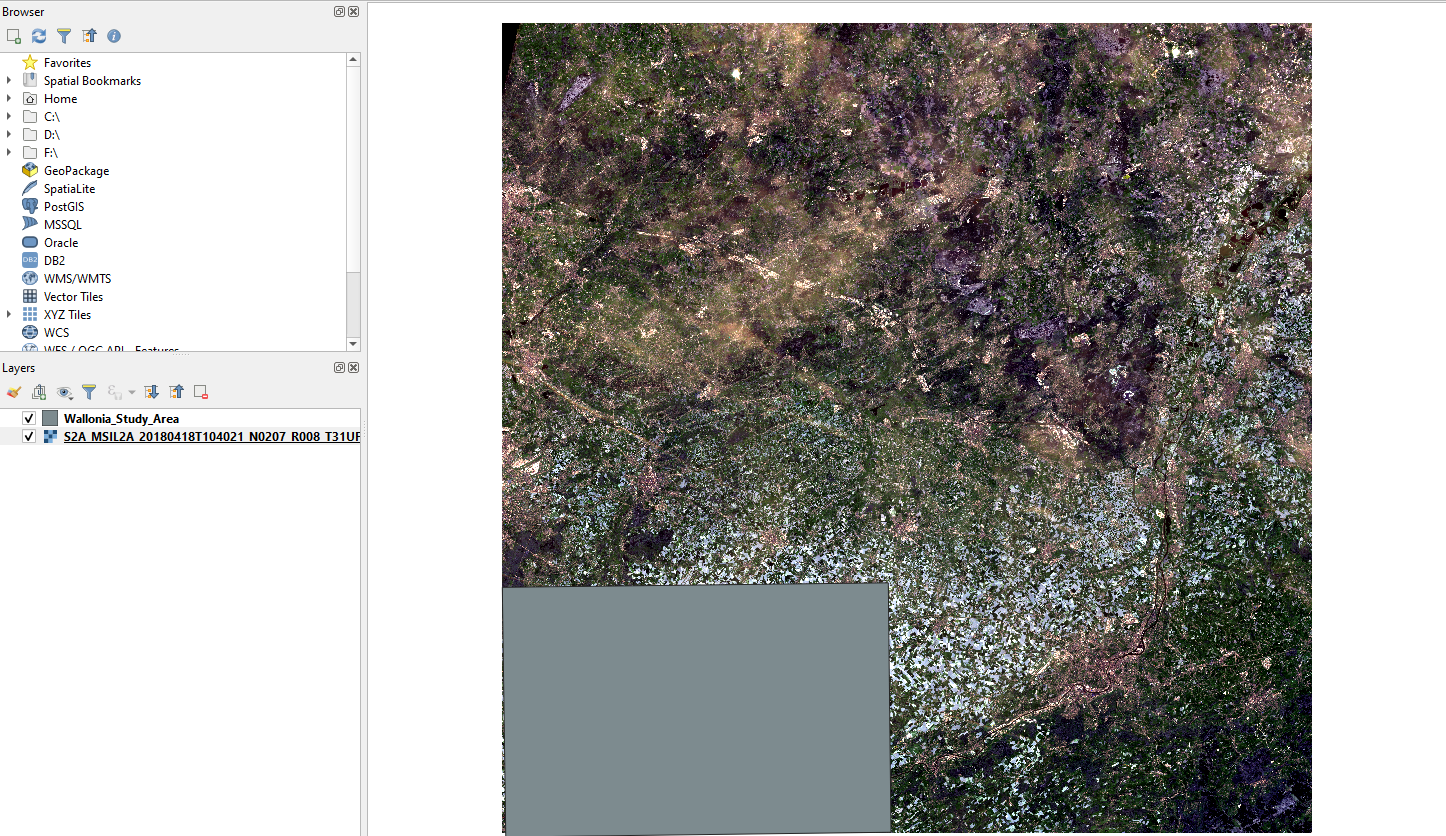Select Favorites in the Browser
1446x836 pixels.
point(67,63)
